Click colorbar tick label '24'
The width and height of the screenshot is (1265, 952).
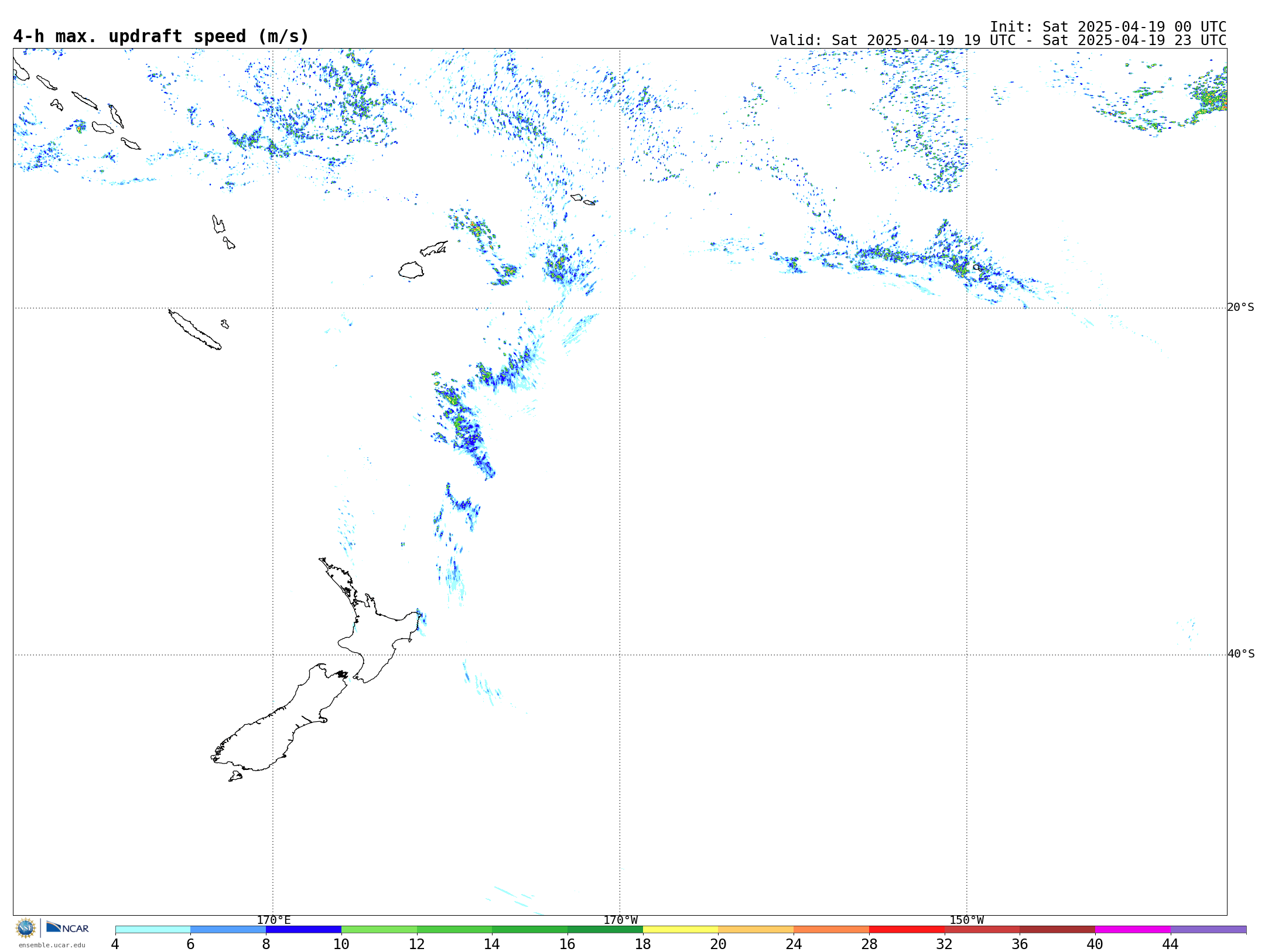point(794,944)
